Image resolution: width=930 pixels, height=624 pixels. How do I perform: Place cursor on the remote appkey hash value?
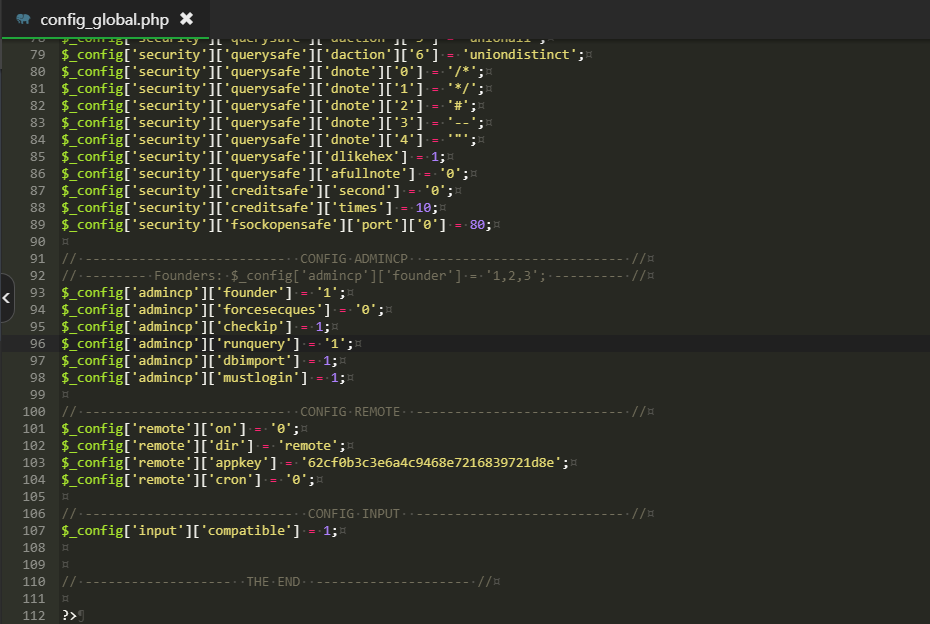tap(434, 463)
